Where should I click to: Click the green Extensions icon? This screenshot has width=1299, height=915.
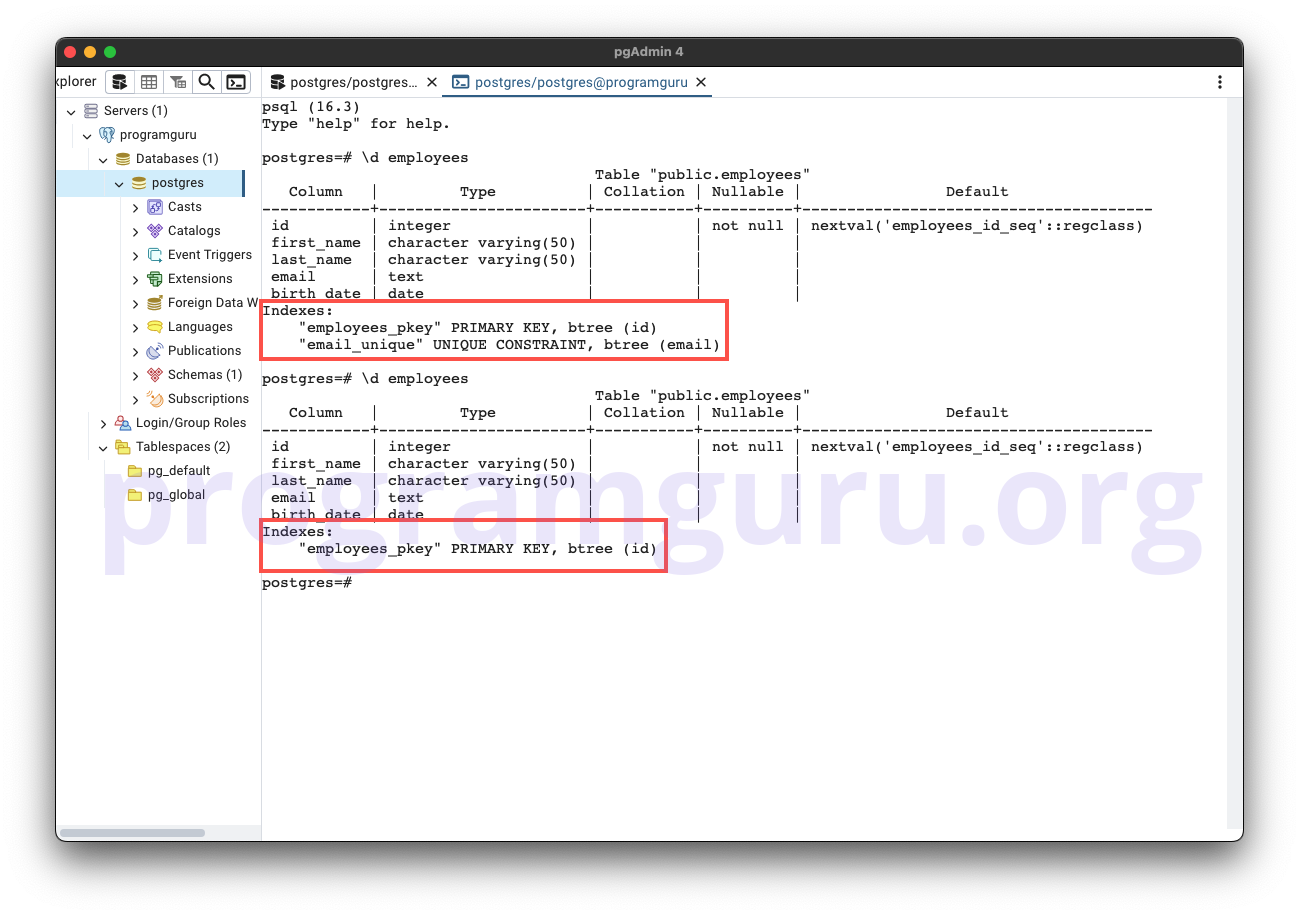click(155, 279)
